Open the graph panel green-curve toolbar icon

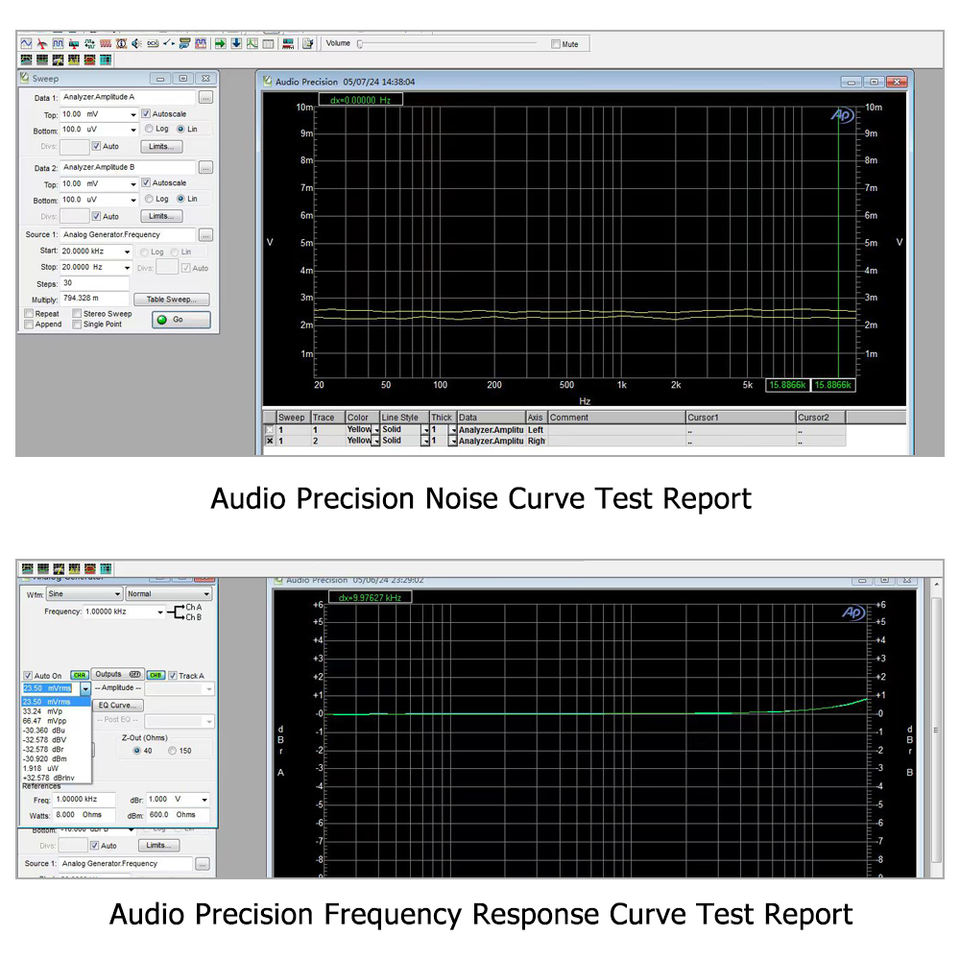coord(252,43)
